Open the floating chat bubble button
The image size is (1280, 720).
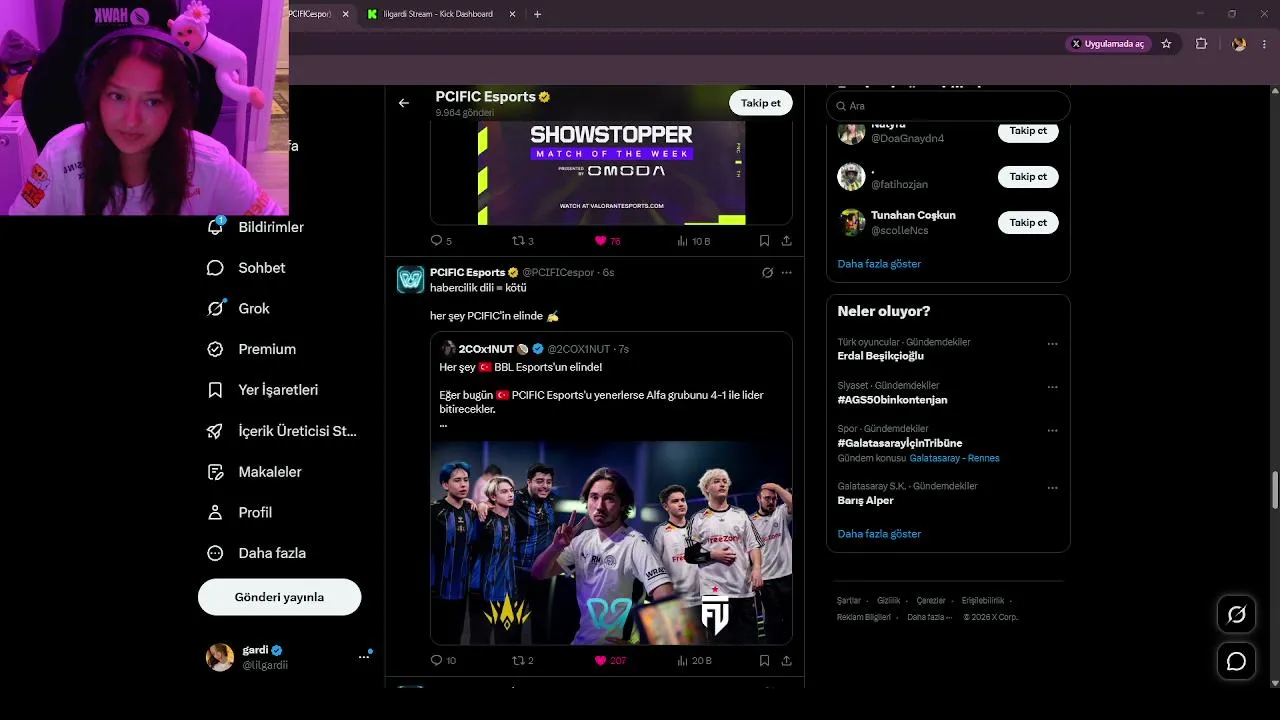click(x=1236, y=661)
